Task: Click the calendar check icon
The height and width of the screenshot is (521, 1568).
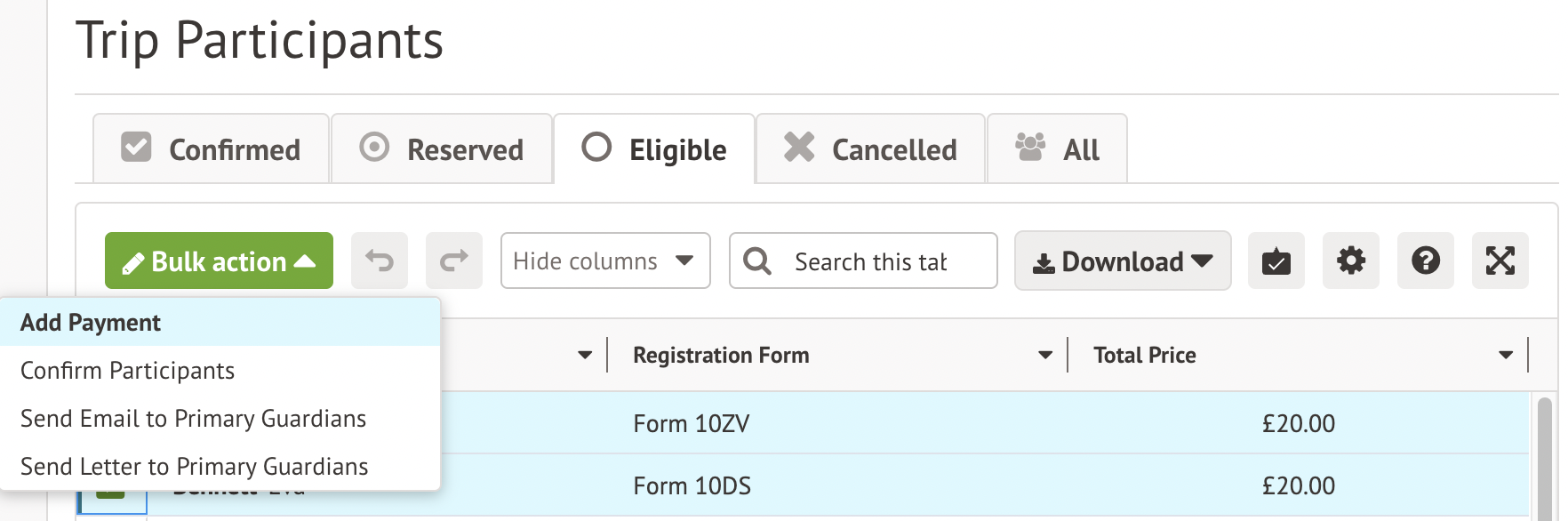Action: click(1276, 260)
